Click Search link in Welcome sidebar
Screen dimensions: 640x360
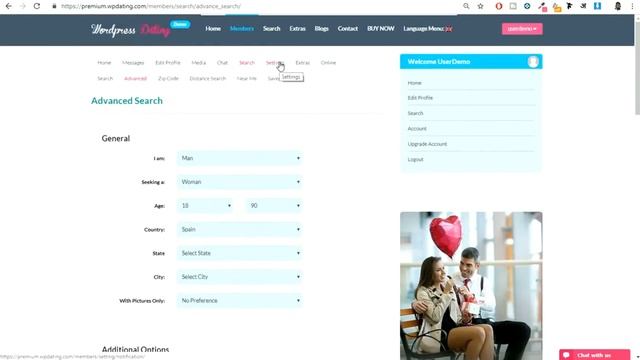415,113
